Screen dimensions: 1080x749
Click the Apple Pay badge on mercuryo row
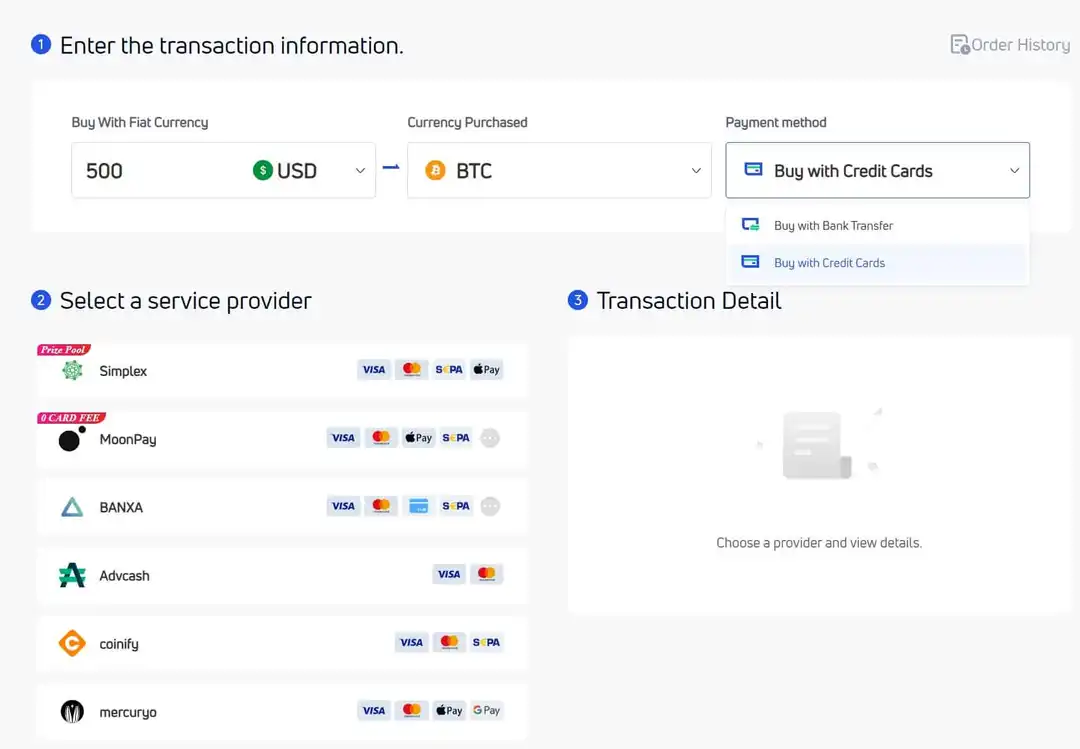pos(449,710)
